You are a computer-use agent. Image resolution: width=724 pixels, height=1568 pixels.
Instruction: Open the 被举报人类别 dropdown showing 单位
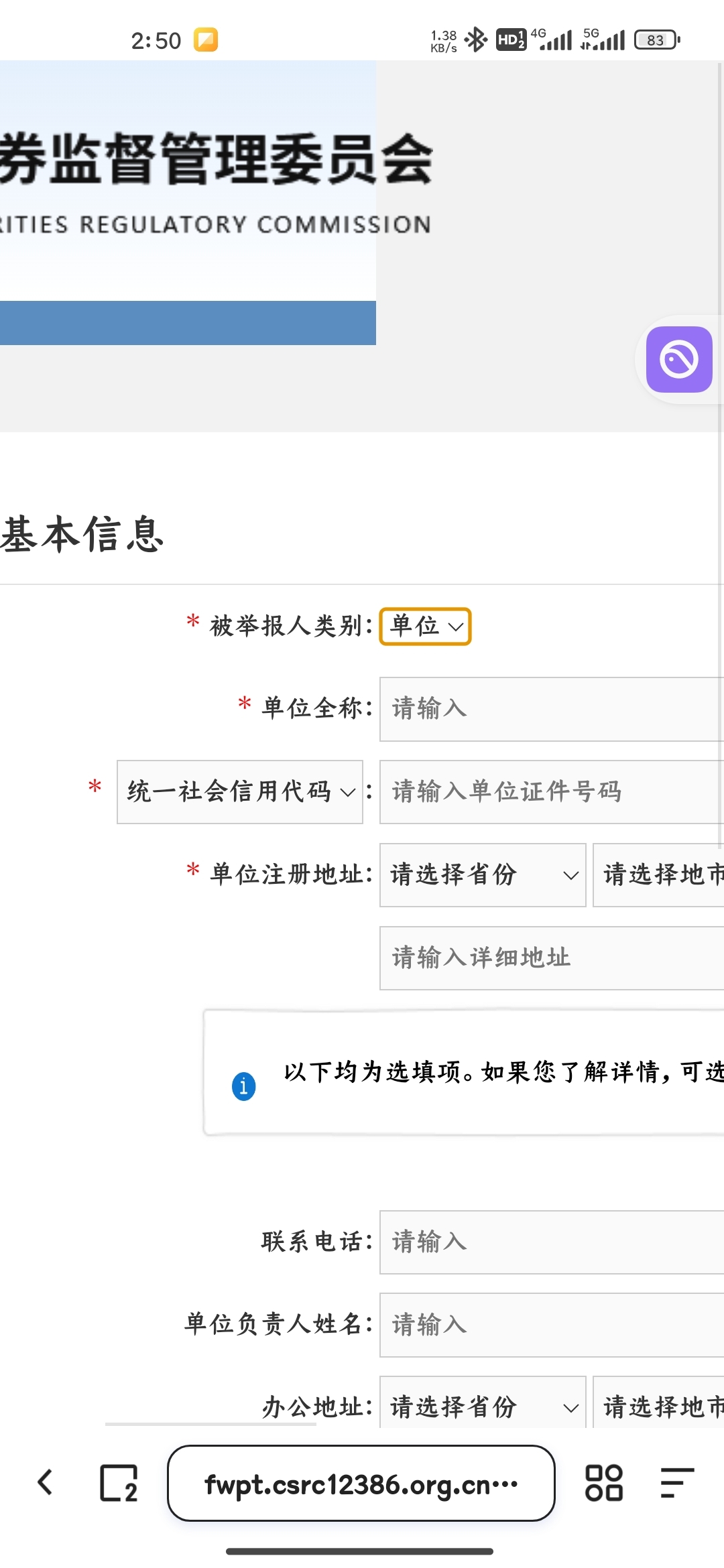[x=425, y=627]
